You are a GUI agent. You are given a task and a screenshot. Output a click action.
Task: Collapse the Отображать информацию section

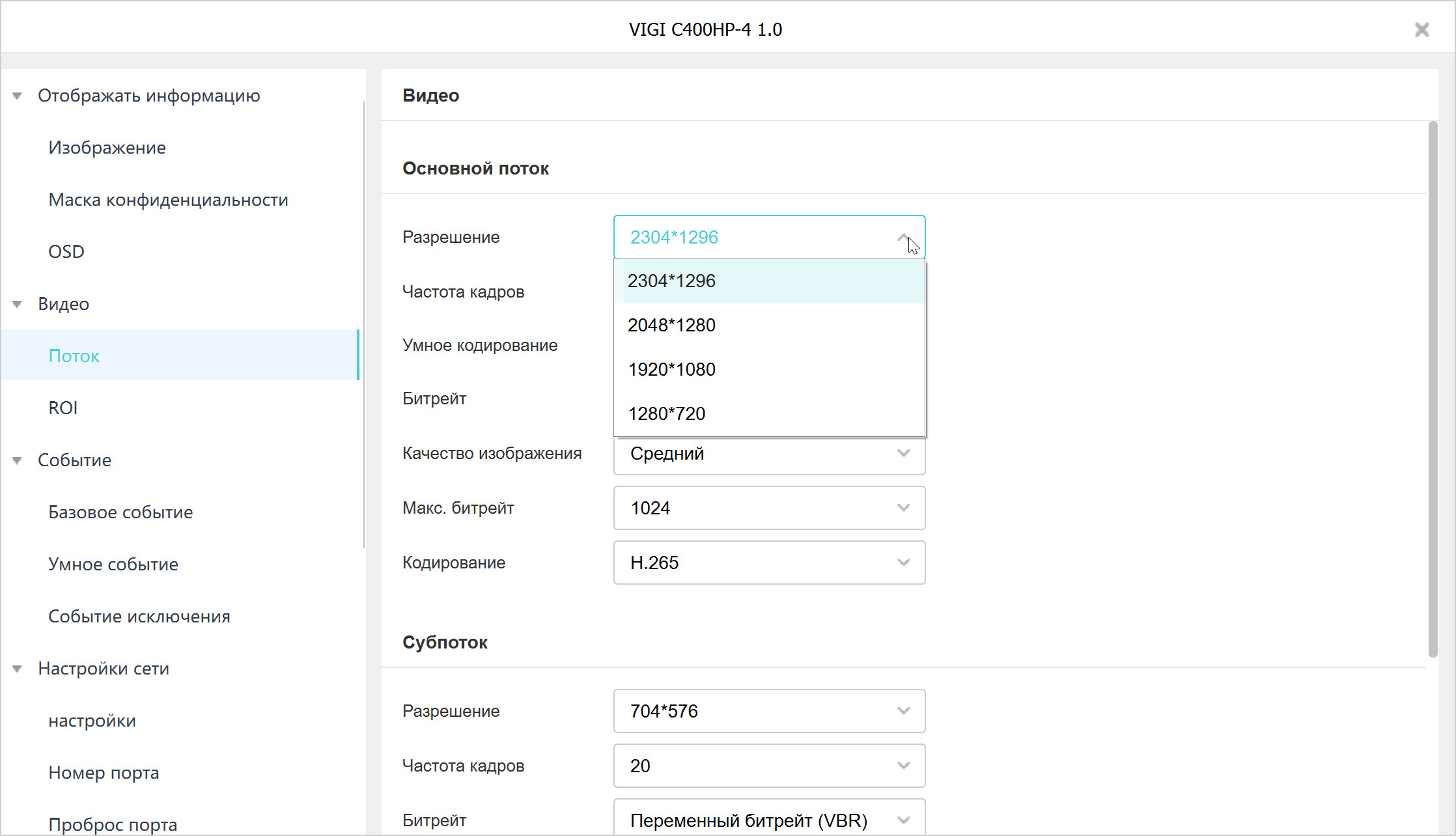coord(18,96)
